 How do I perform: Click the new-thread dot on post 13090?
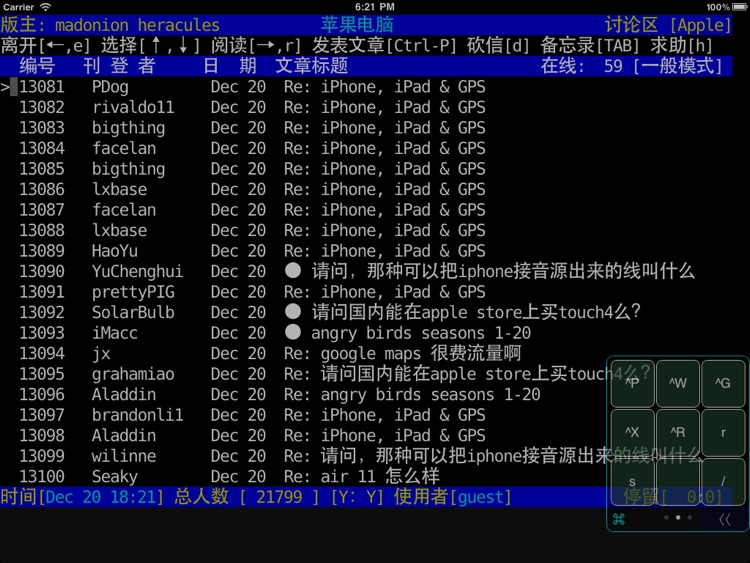(x=293, y=271)
